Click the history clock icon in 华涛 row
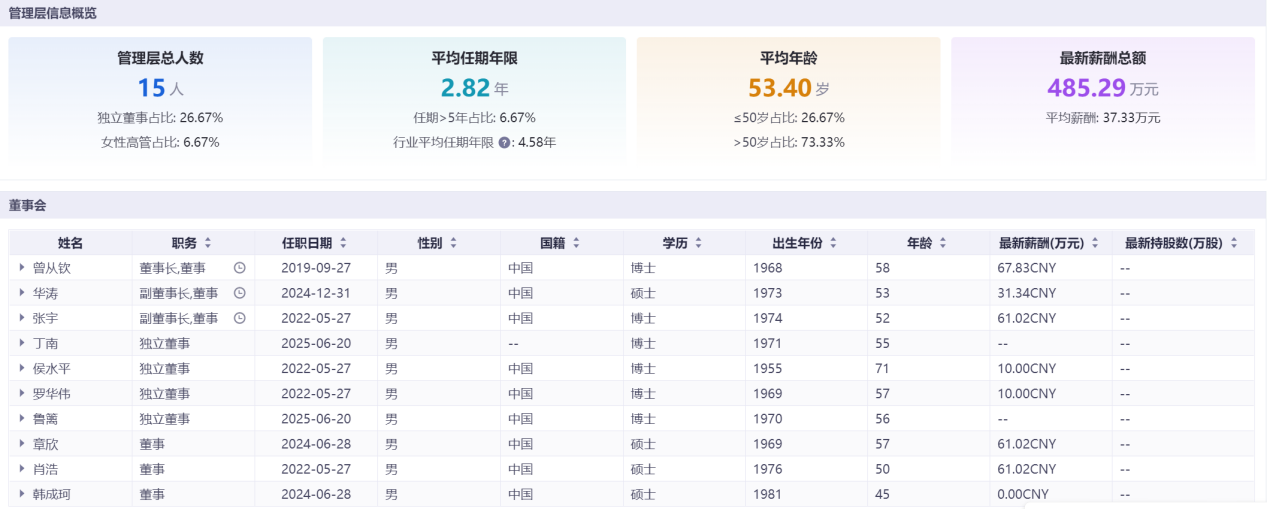Image resolution: width=1267 pixels, height=509 pixels. click(x=240, y=293)
